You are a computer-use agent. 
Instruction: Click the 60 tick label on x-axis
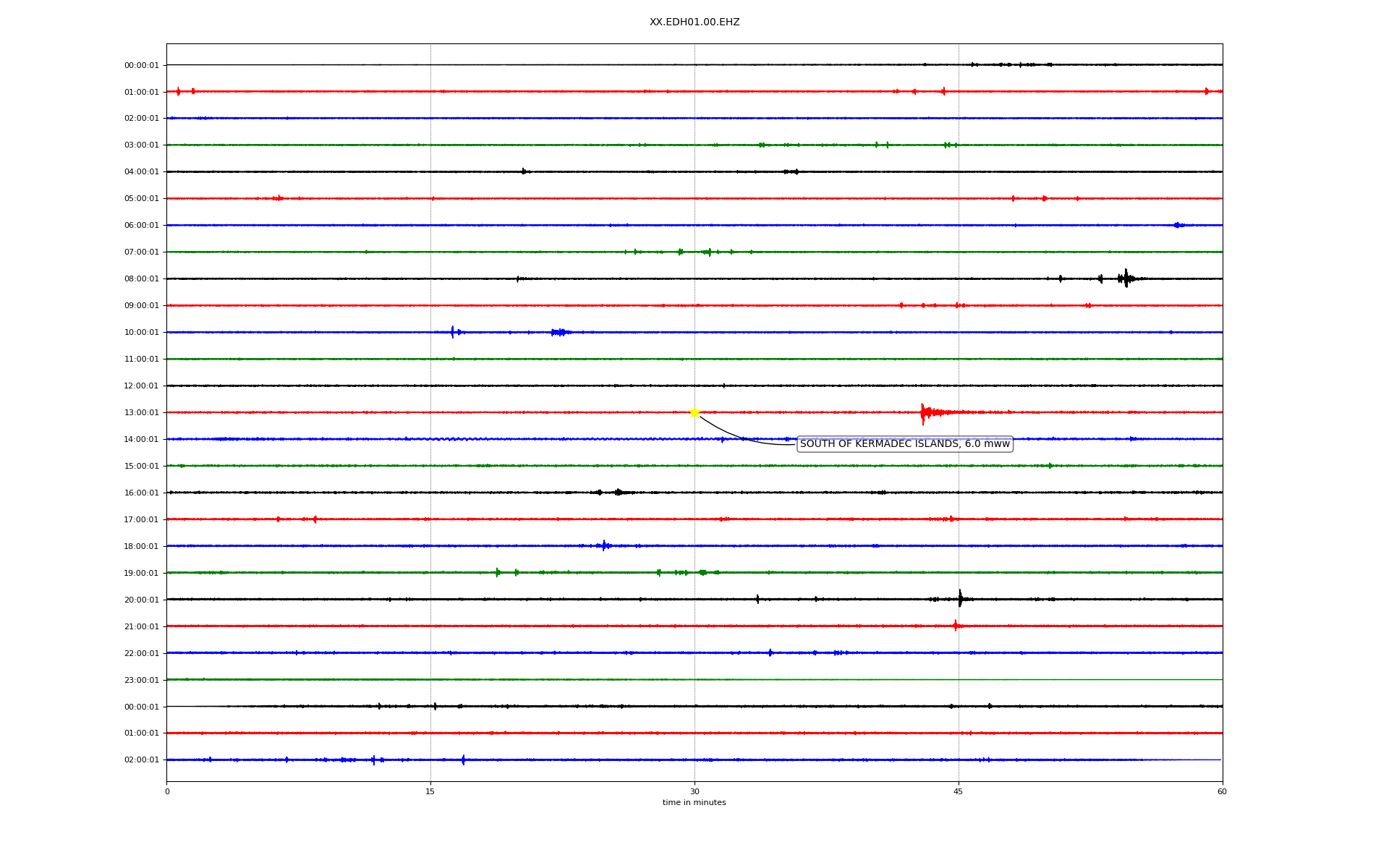[1222, 791]
